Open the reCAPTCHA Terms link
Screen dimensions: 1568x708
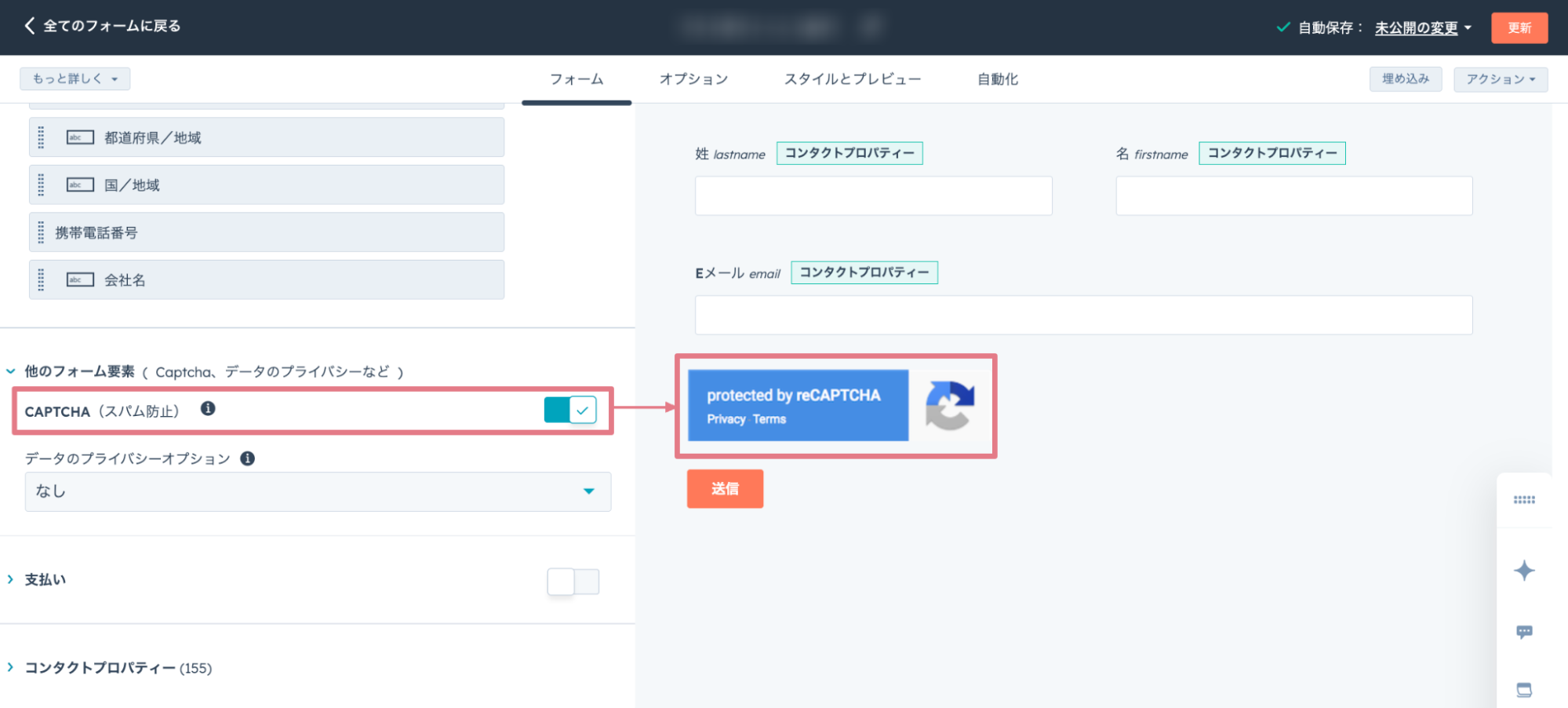[769, 419]
